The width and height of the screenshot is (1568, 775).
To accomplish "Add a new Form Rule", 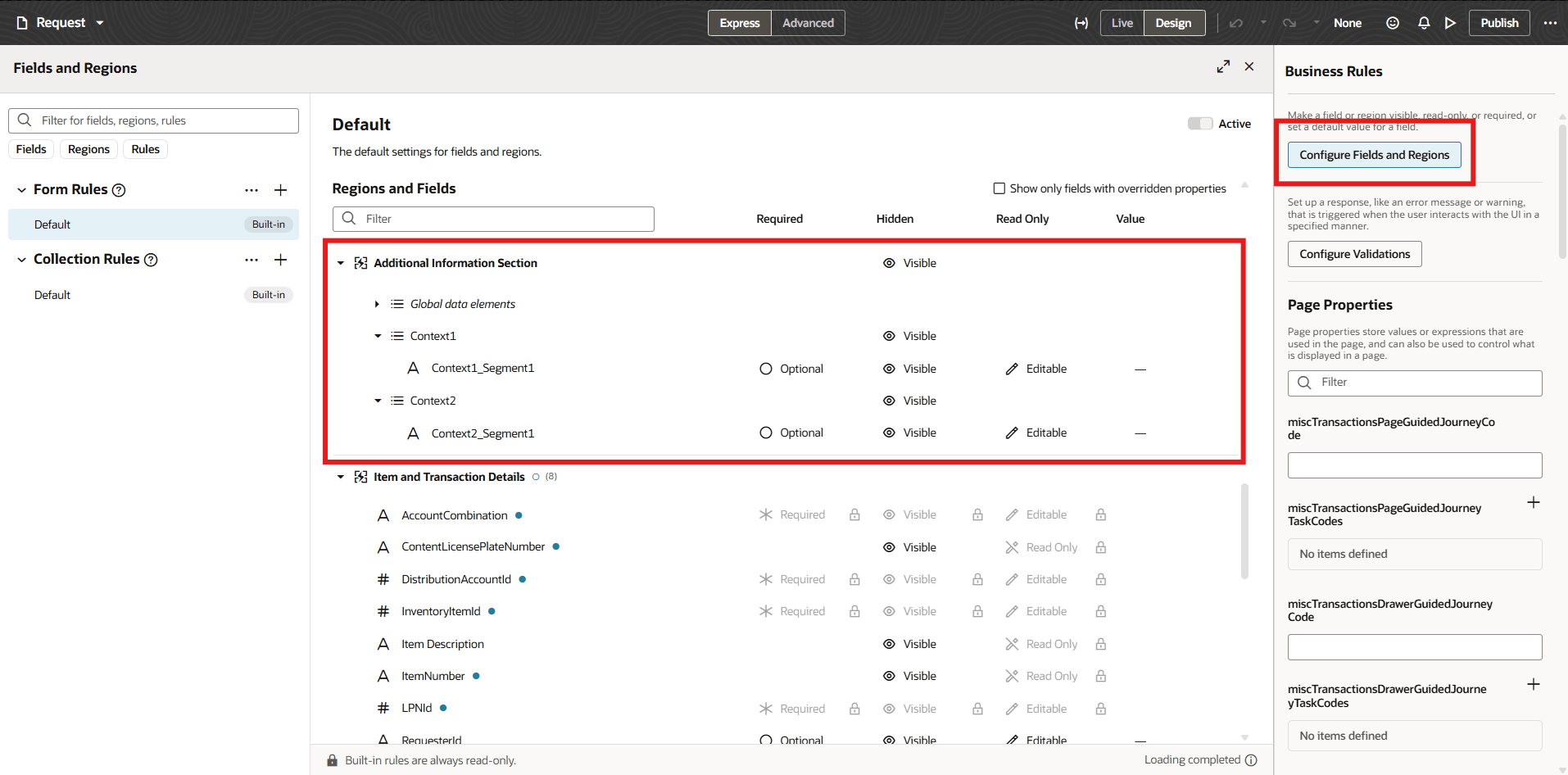I will click(280, 190).
